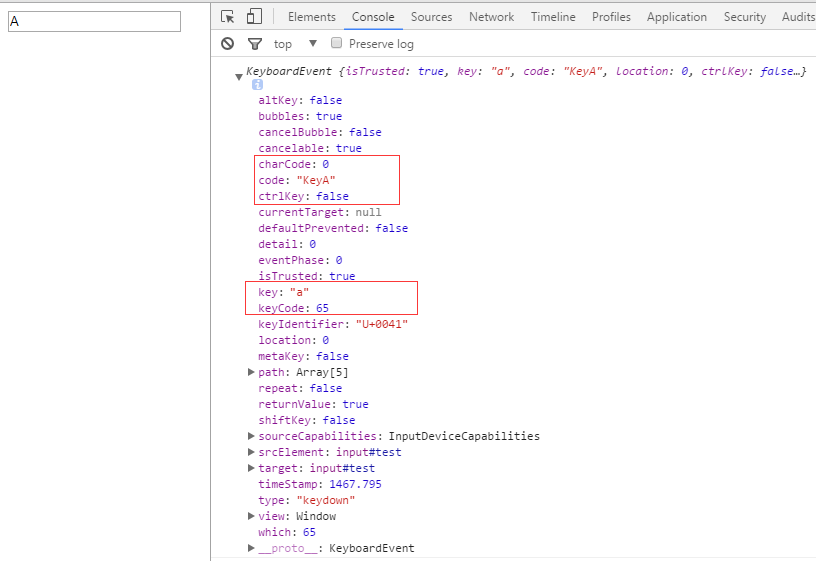Select the which: 65 row

[287, 532]
